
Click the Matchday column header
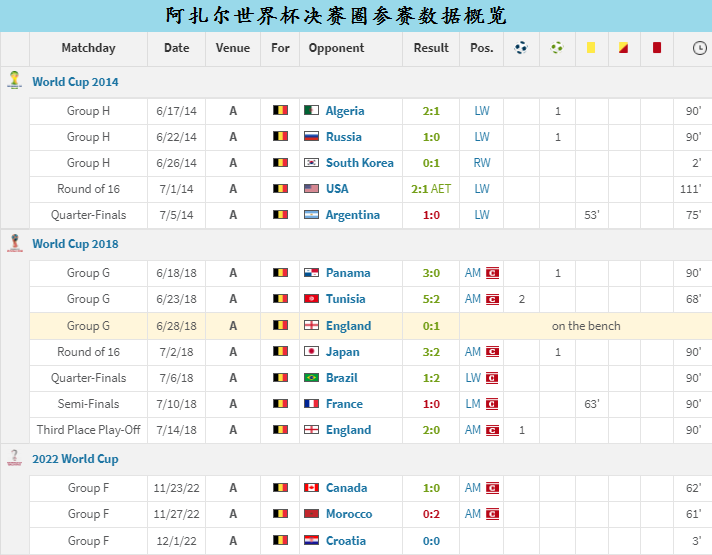[x=88, y=48]
